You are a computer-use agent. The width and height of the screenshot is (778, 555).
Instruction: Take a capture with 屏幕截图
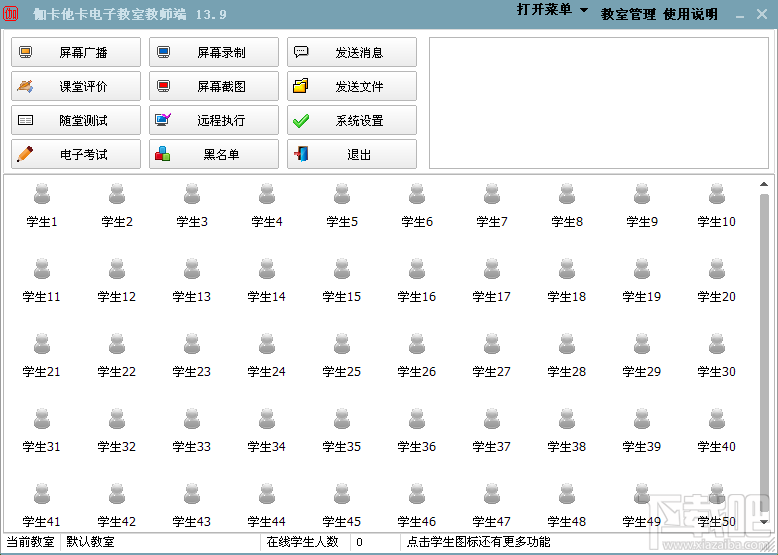click(x=214, y=86)
